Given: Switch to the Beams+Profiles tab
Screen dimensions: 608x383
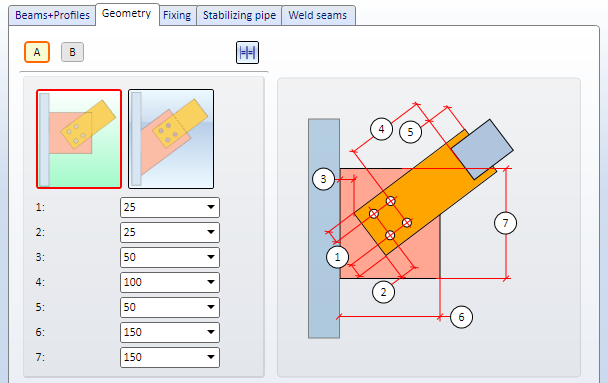Looking at the screenshot, I should coord(52,16).
